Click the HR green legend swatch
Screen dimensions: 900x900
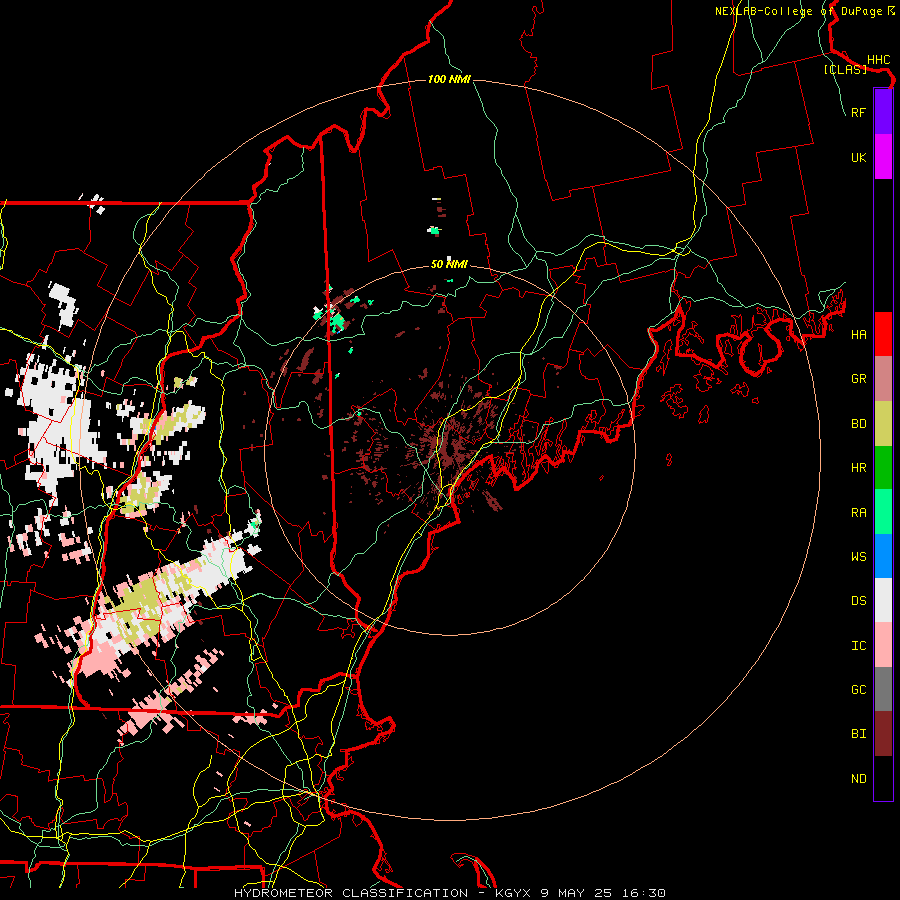coord(883,467)
